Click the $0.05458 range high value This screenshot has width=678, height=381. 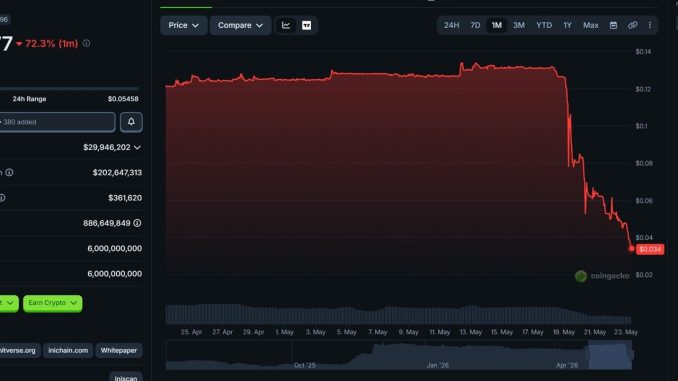click(x=123, y=99)
